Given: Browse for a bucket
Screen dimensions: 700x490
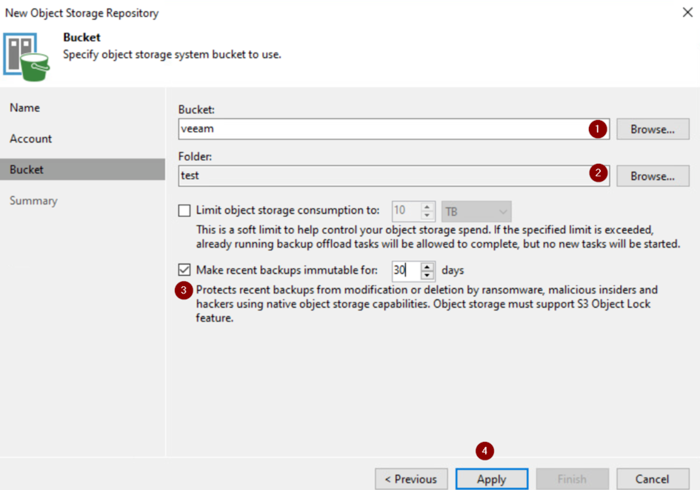Looking at the screenshot, I should [653, 129].
